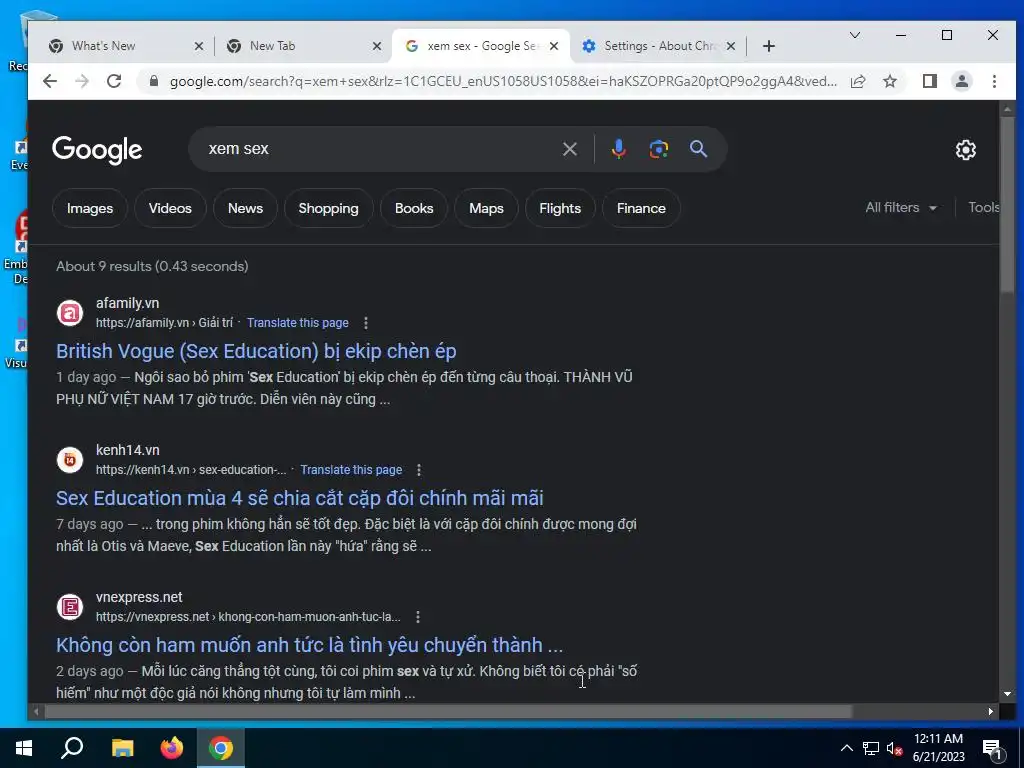Submit search with the magnifier icon
Viewport: 1024px width, 768px height.
click(698, 149)
